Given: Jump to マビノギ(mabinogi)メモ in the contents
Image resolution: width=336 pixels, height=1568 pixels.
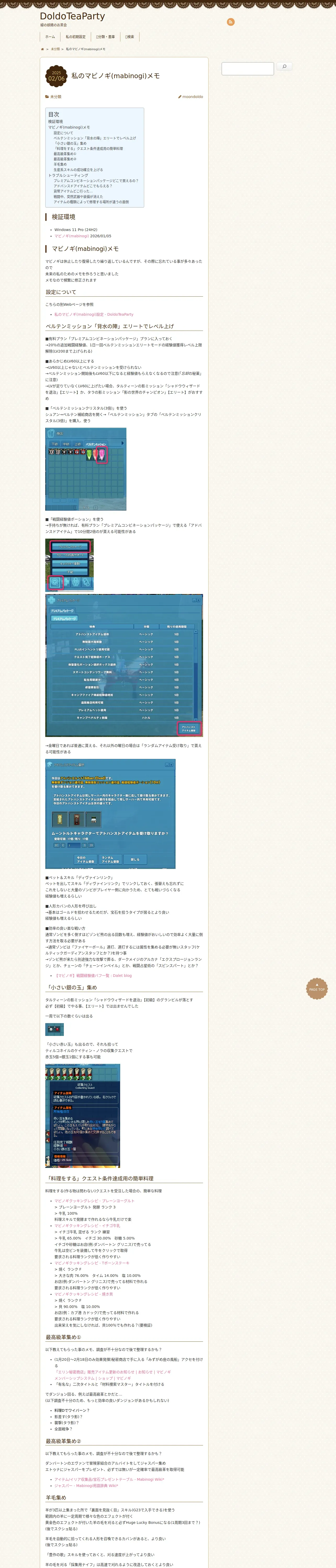Looking at the screenshot, I should 69,127.
